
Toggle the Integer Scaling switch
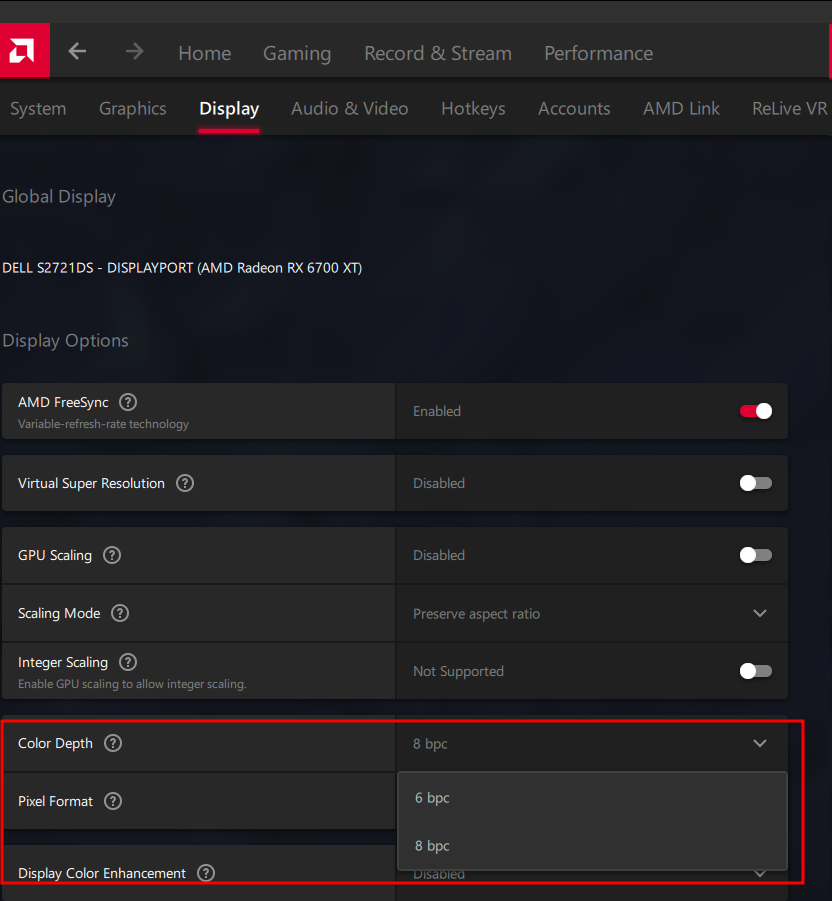[756, 671]
